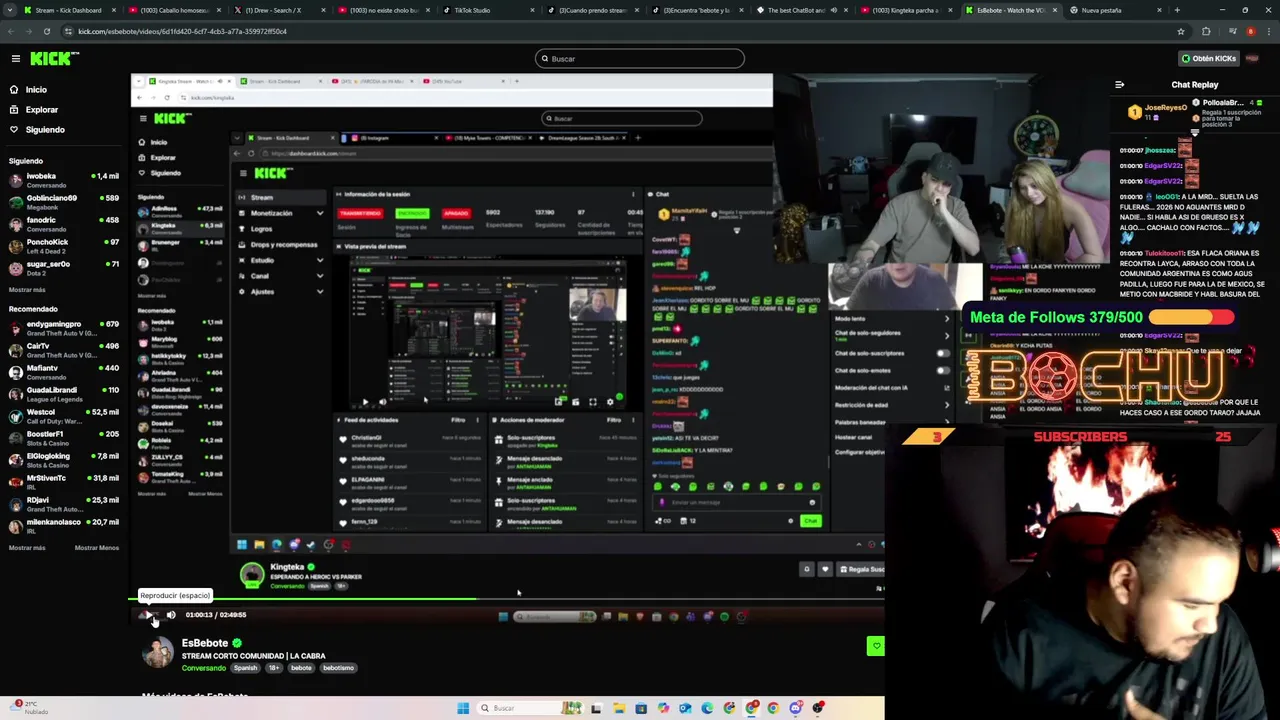Screen dimensions: 1280x720
Task: Switch to TikTok Studio tab
Action: coord(487,10)
